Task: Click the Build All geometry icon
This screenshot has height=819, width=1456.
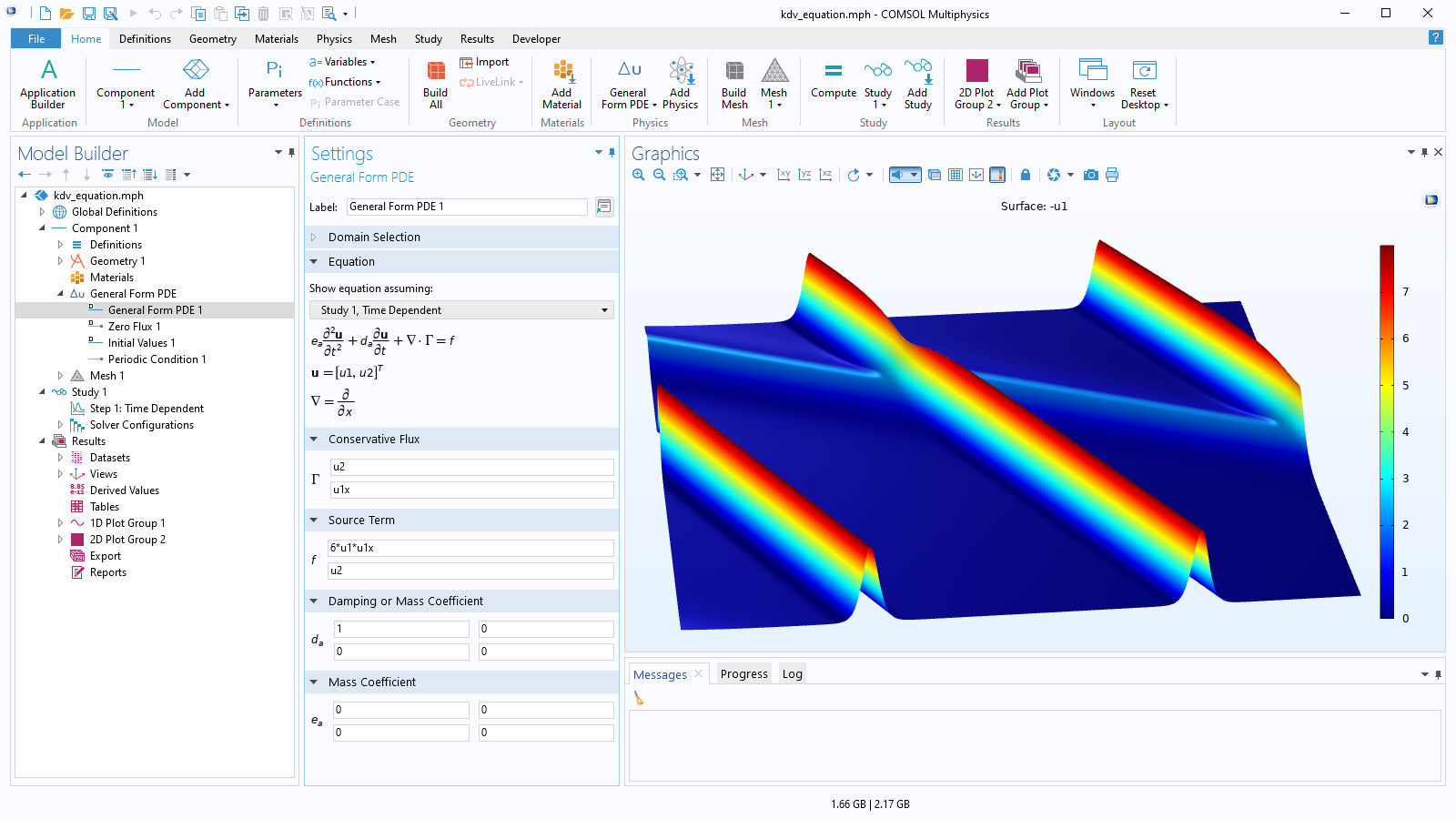Action: point(435,84)
